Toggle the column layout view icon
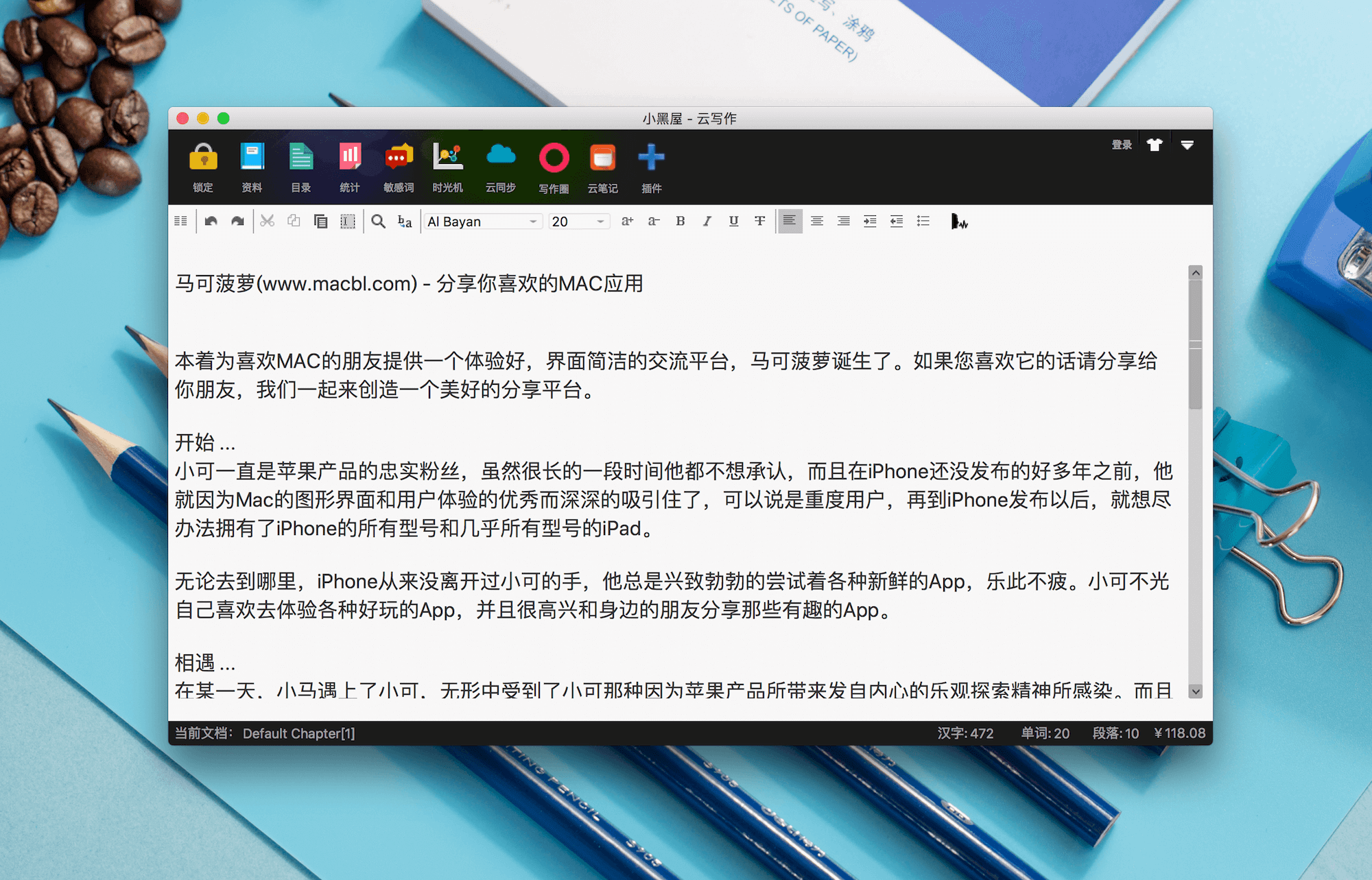1372x880 pixels. click(180, 221)
